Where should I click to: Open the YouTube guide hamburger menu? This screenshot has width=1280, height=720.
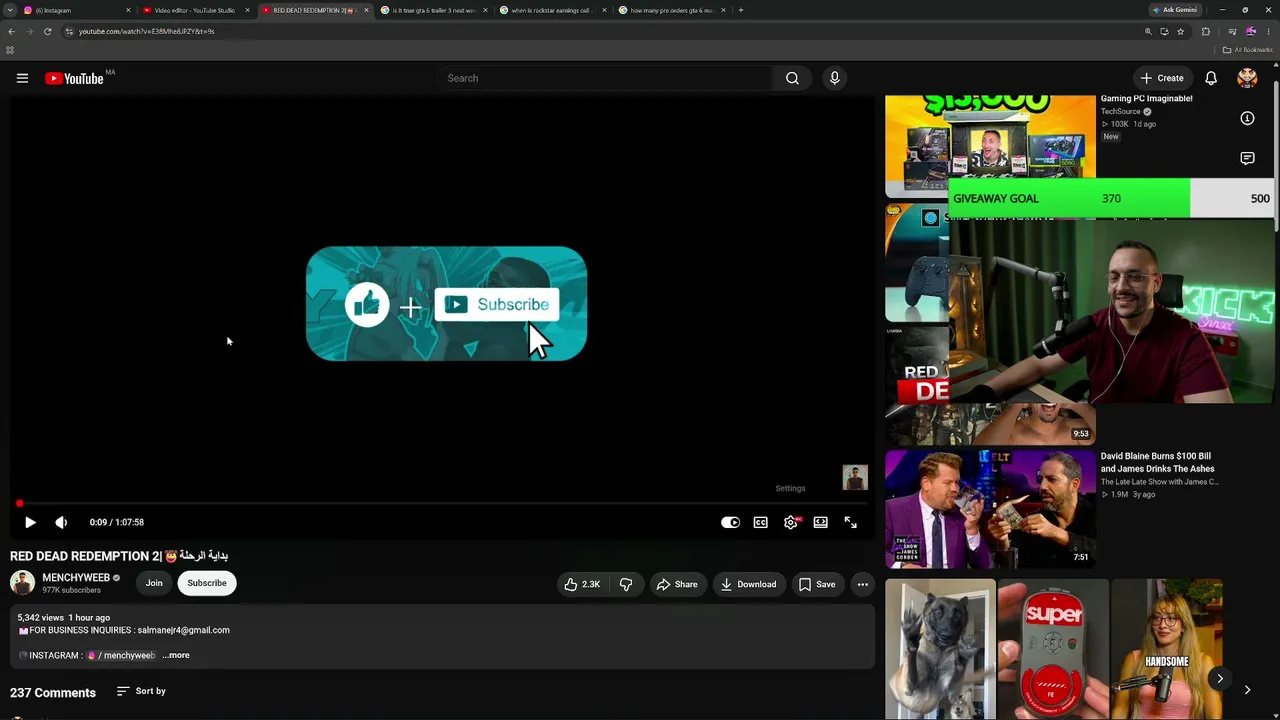coord(22,78)
